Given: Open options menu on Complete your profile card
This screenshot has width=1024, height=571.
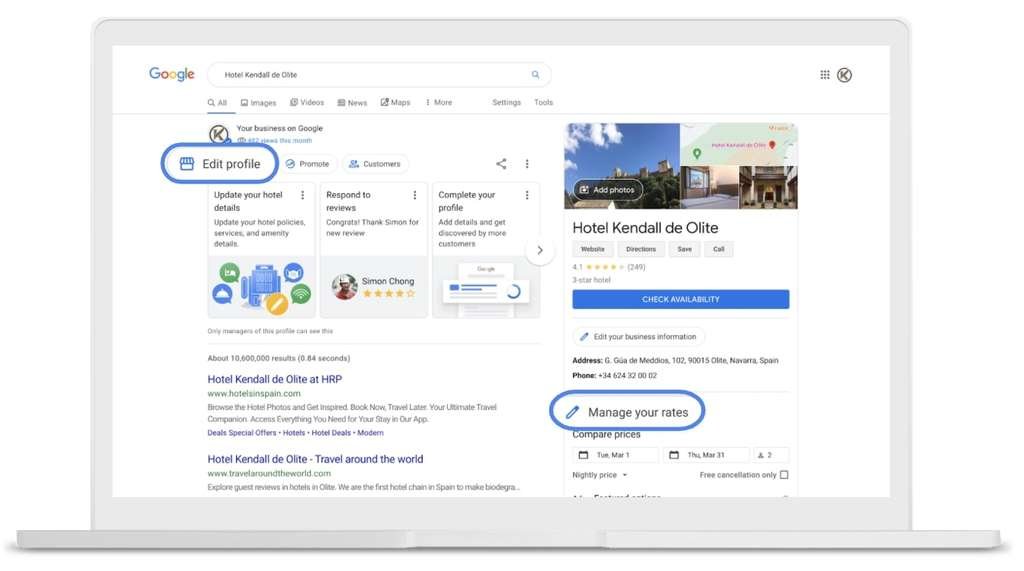Looking at the screenshot, I should click(x=527, y=195).
